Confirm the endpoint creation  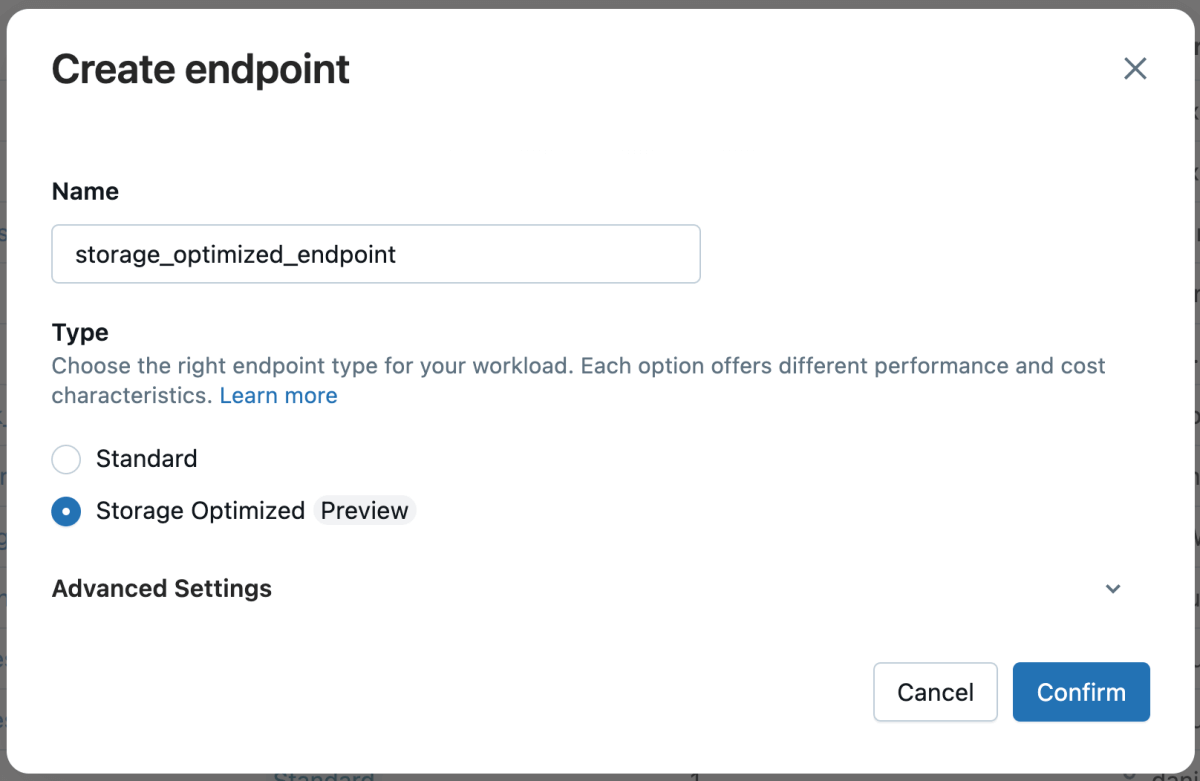pos(1080,692)
